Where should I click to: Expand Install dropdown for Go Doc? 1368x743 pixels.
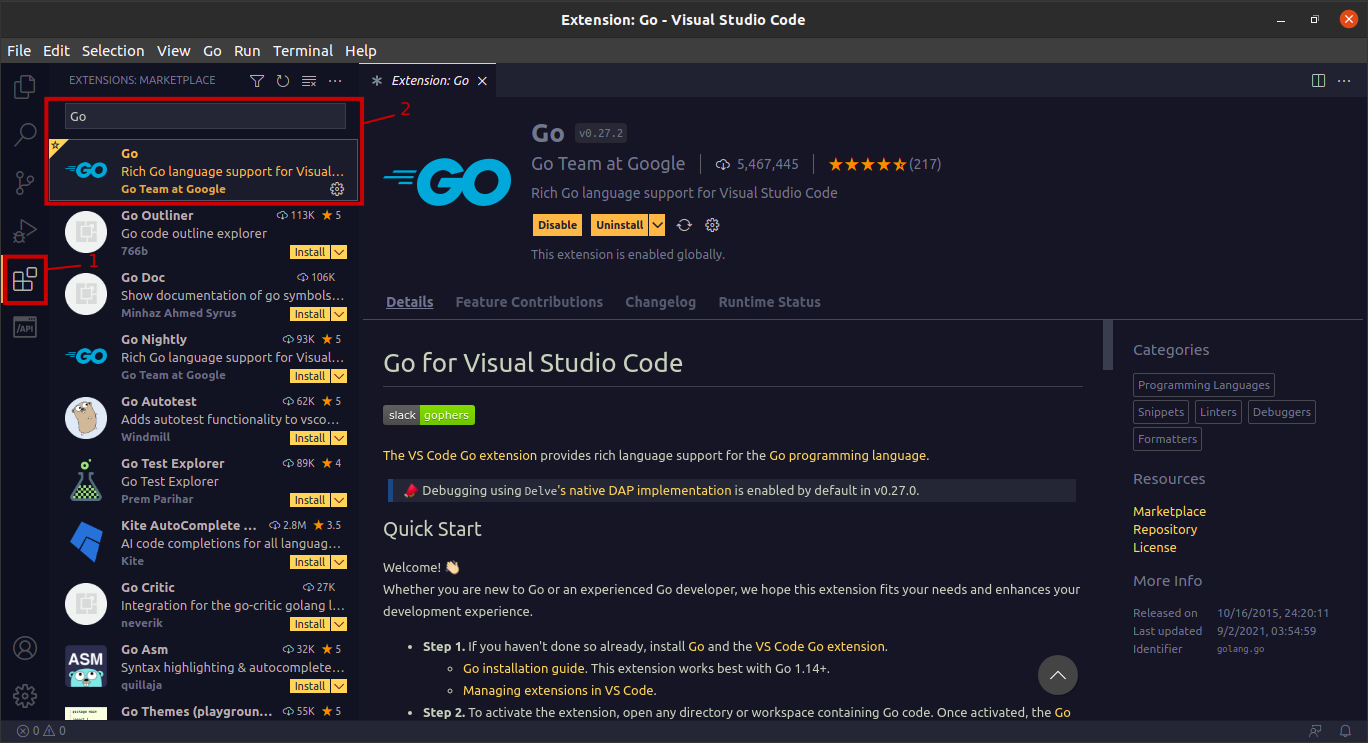coord(339,314)
